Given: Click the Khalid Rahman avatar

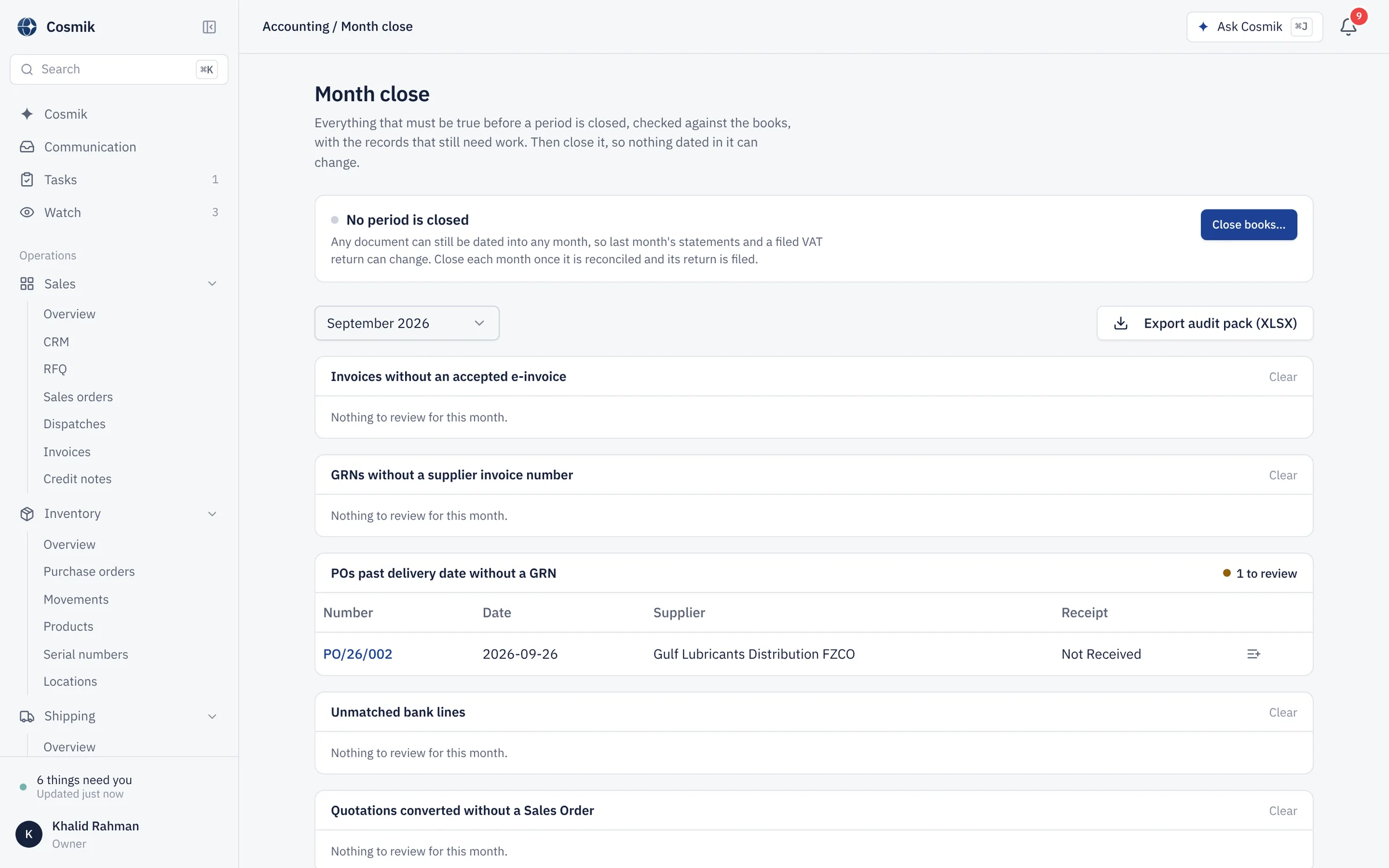Looking at the screenshot, I should 29,834.
